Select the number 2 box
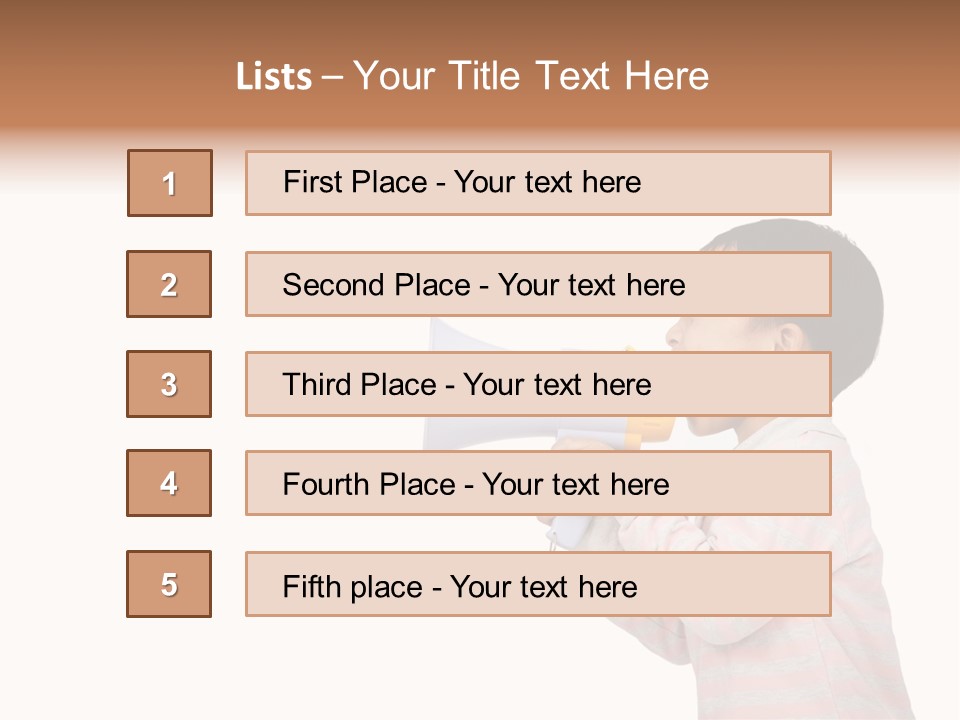Viewport: 960px width, 720px height. tap(169, 284)
